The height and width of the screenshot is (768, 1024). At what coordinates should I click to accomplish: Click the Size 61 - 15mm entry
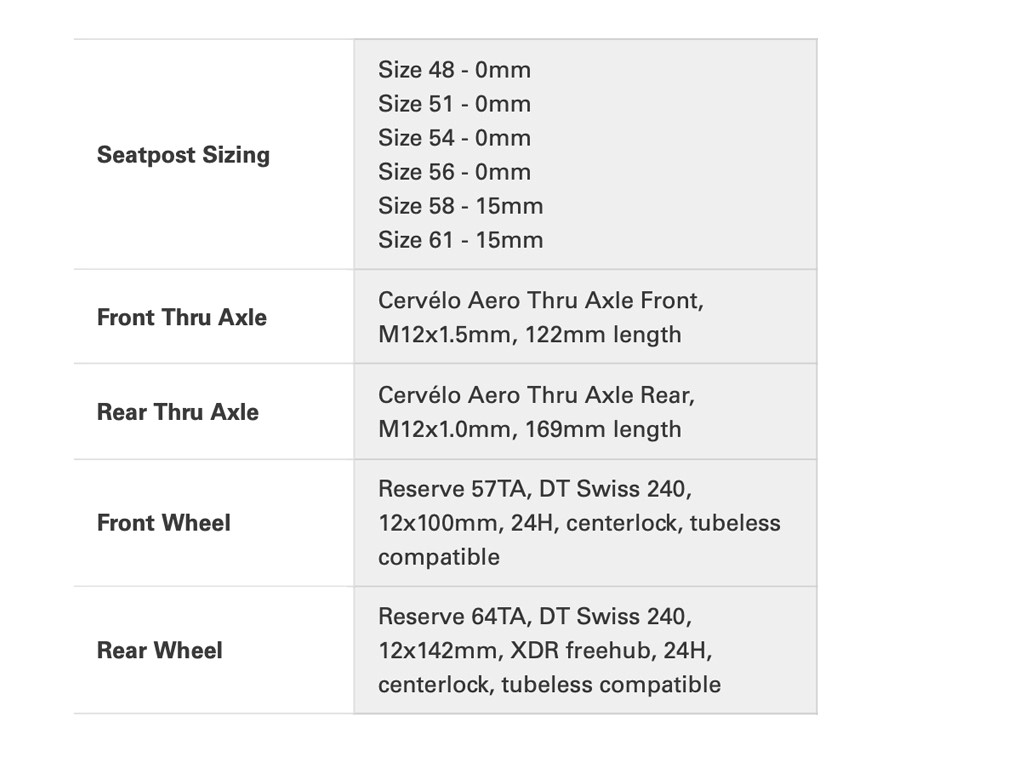(x=460, y=240)
